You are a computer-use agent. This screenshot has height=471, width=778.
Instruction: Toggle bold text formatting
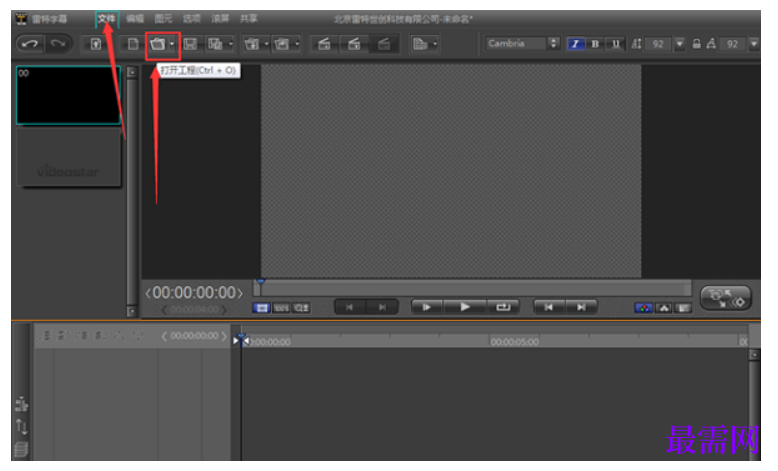595,44
